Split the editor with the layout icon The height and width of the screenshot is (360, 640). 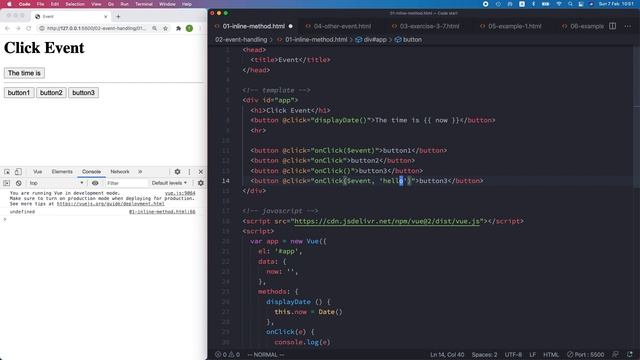pyautogui.click(x=613, y=26)
